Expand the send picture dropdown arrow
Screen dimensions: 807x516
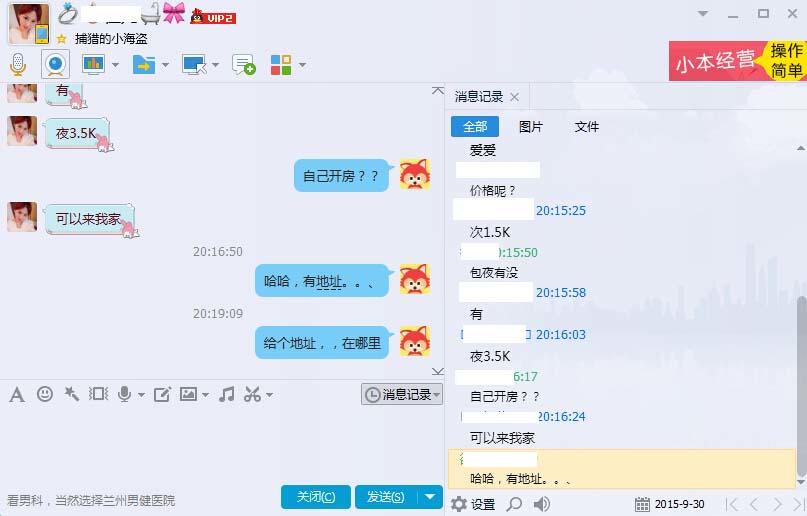pos(205,395)
